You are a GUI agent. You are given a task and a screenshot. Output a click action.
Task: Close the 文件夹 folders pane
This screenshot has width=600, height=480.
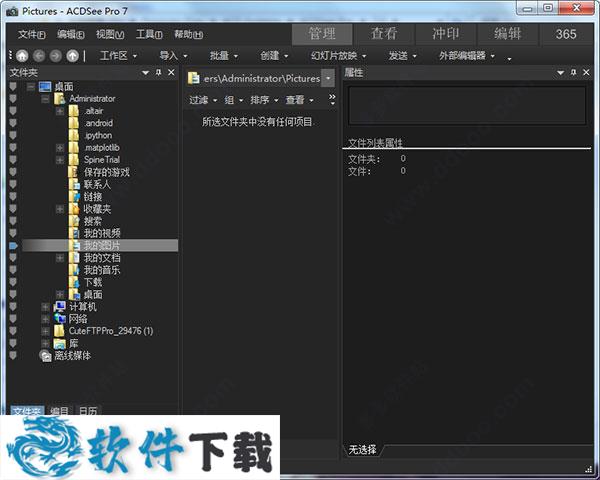(x=171, y=72)
